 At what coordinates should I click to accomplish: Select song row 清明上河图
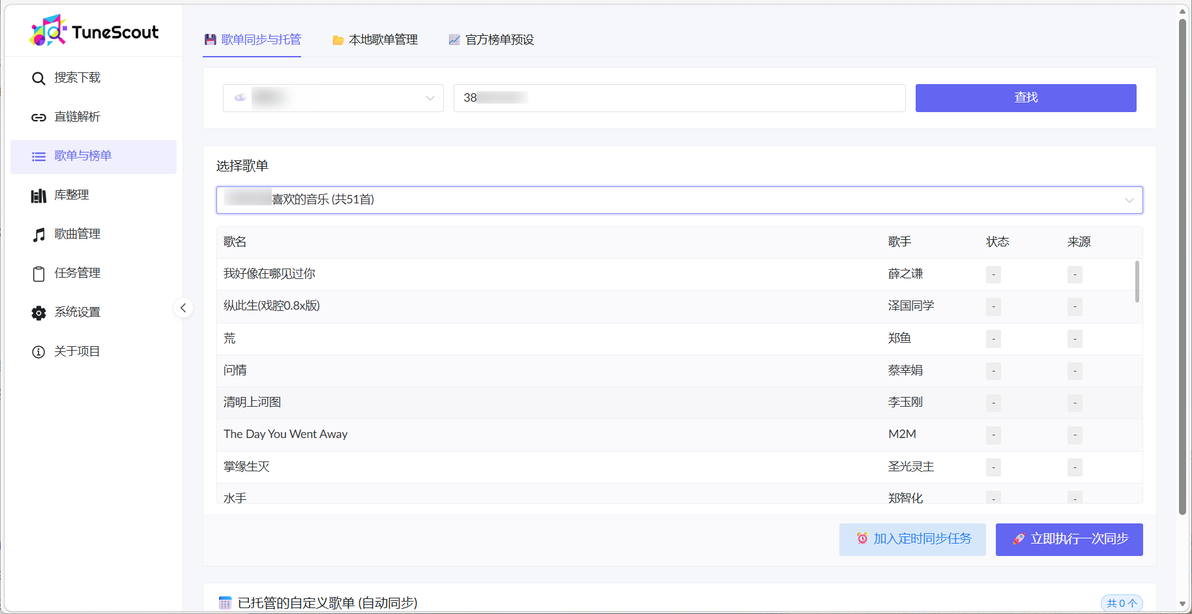point(679,403)
